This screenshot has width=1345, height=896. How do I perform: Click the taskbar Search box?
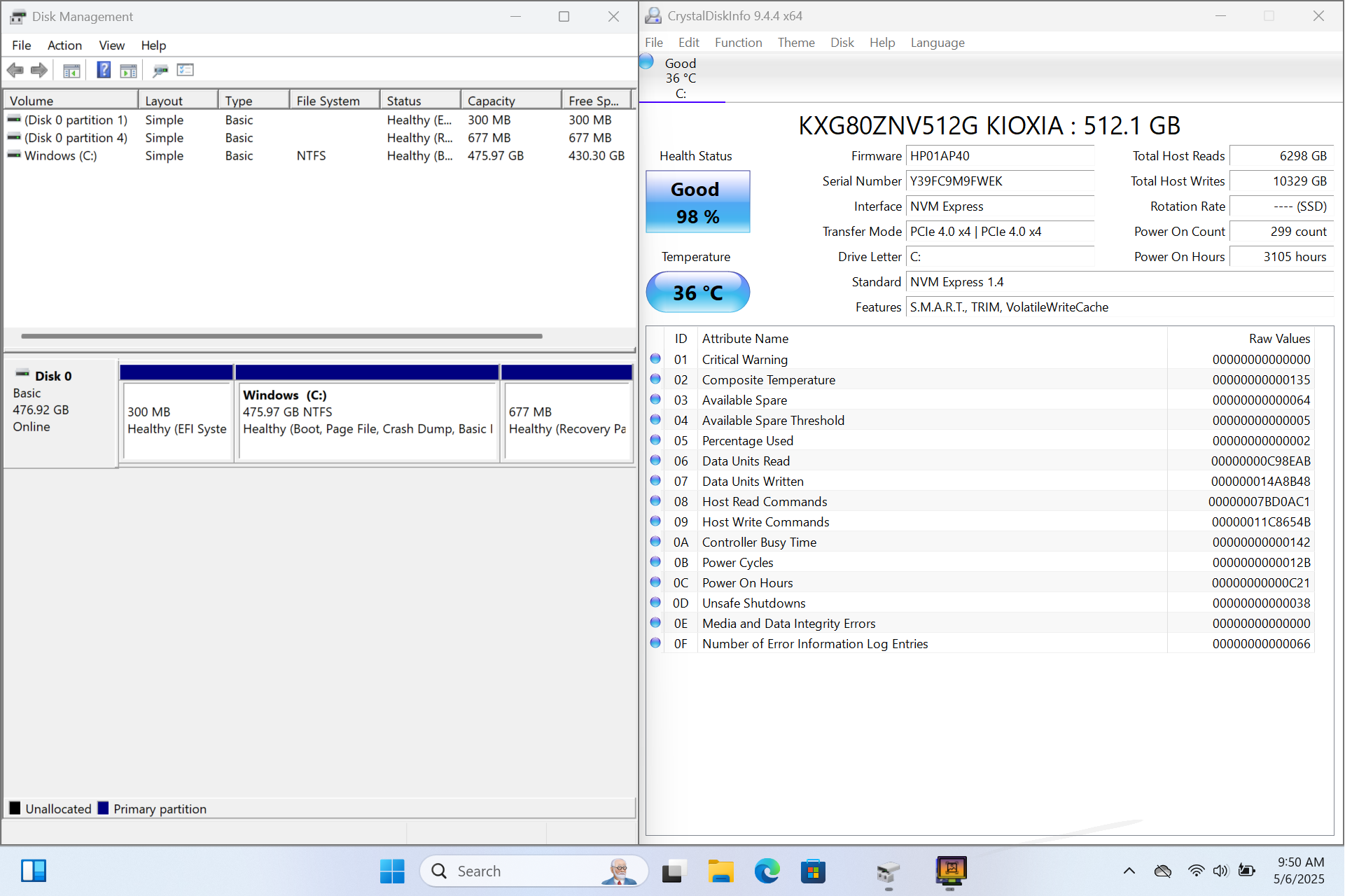(x=534, y=871)
